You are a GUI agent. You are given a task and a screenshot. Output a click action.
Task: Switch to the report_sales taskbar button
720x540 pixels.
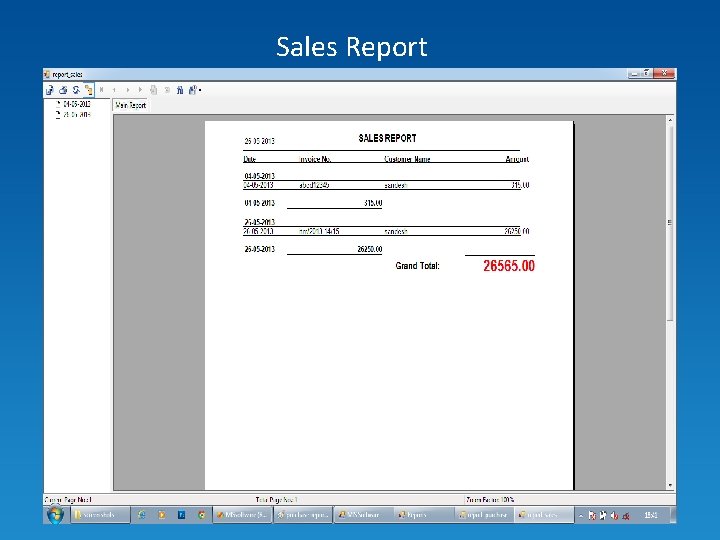click(x=544, y=515)
